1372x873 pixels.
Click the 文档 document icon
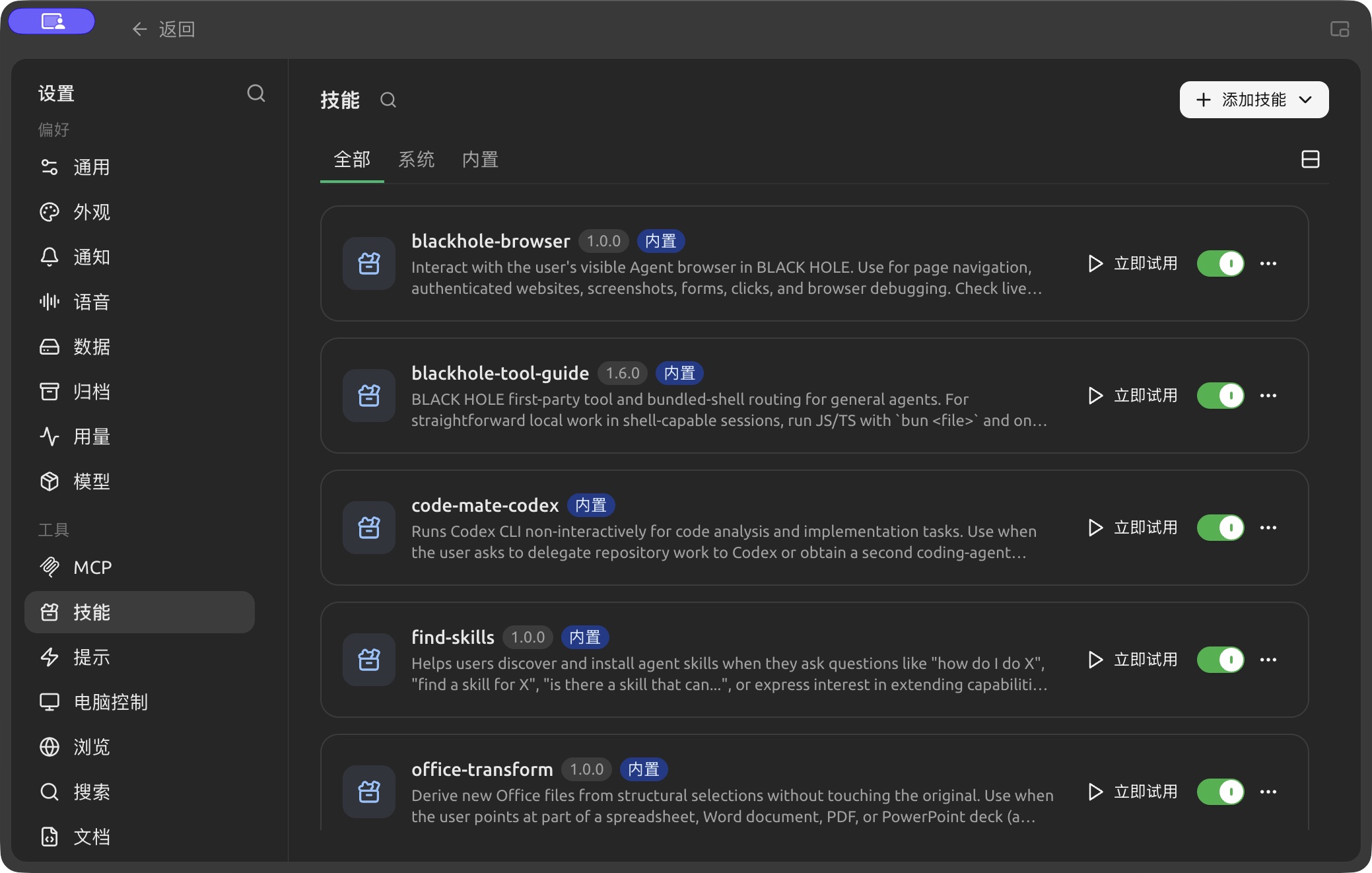[x=50, y=837]
